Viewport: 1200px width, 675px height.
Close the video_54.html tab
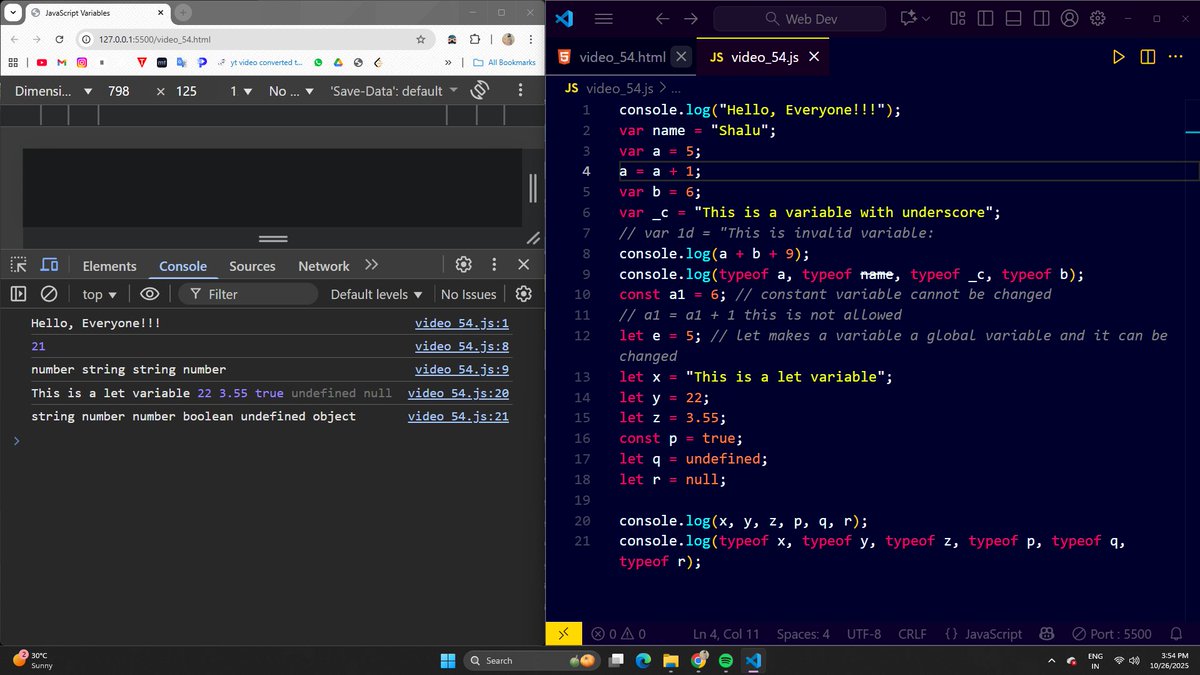tap(679, 57)
